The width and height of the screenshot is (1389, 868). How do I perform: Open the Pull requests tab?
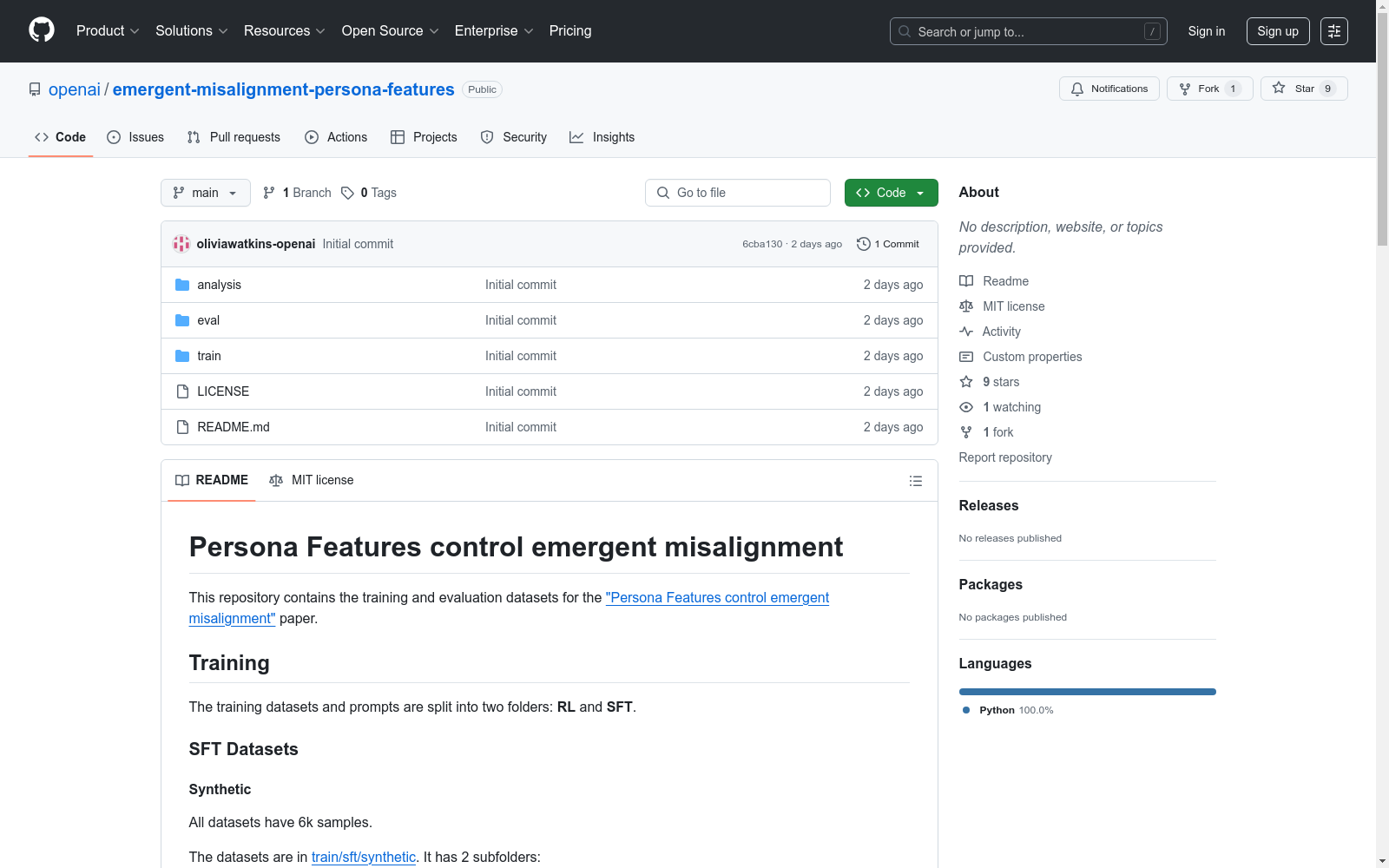[234, 137]
